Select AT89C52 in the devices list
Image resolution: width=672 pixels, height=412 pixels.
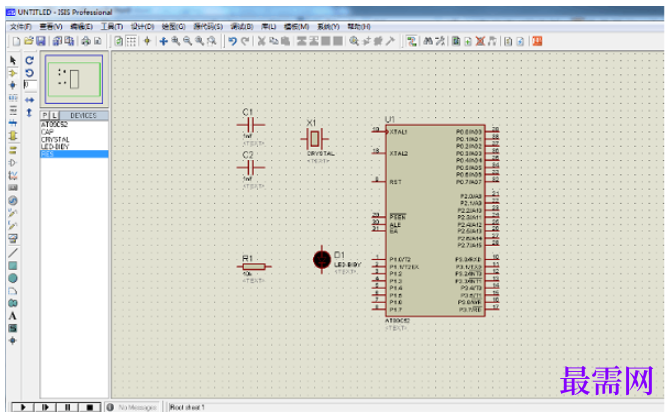[x=54, y=124]
